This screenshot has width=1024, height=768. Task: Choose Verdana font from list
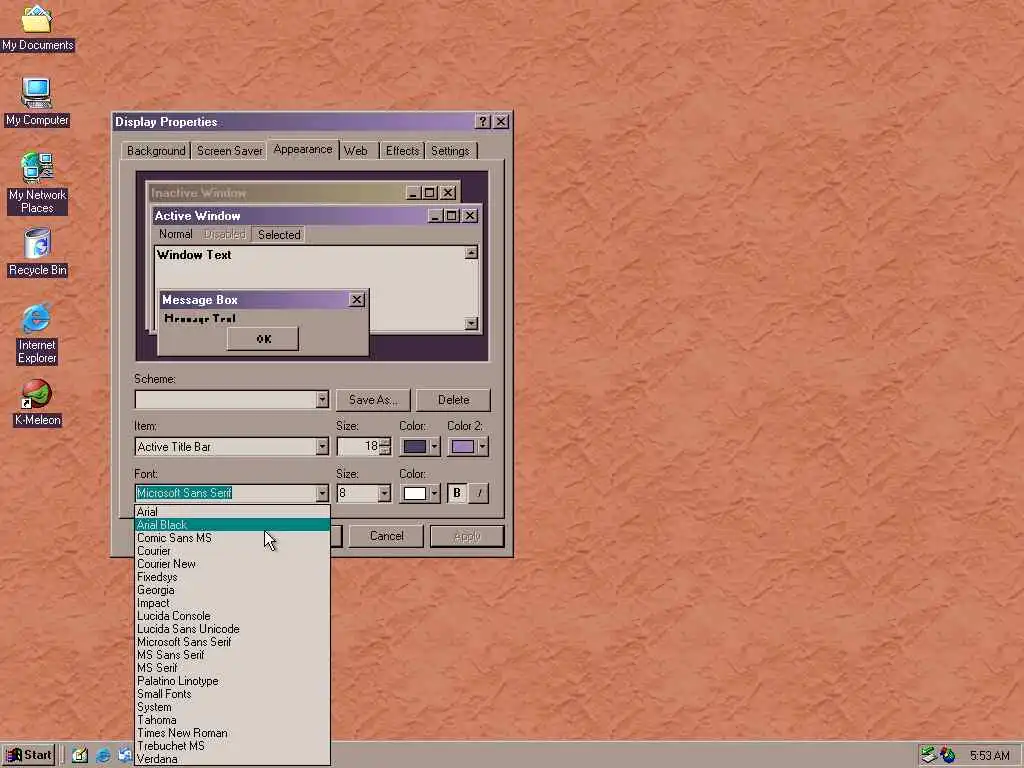(x=232, y=759)
